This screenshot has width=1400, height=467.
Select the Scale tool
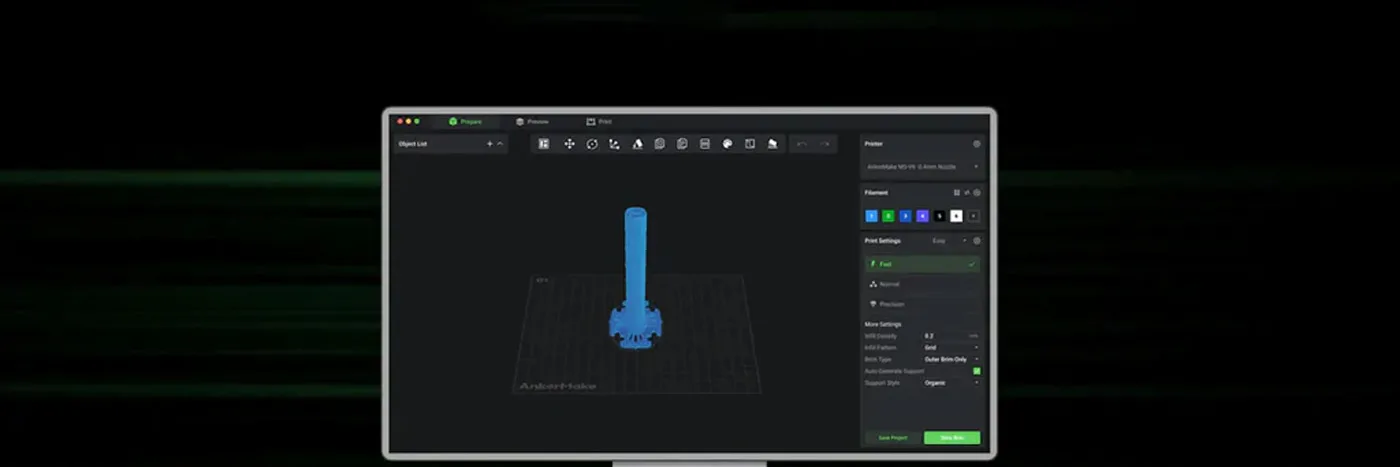point(614,144)
